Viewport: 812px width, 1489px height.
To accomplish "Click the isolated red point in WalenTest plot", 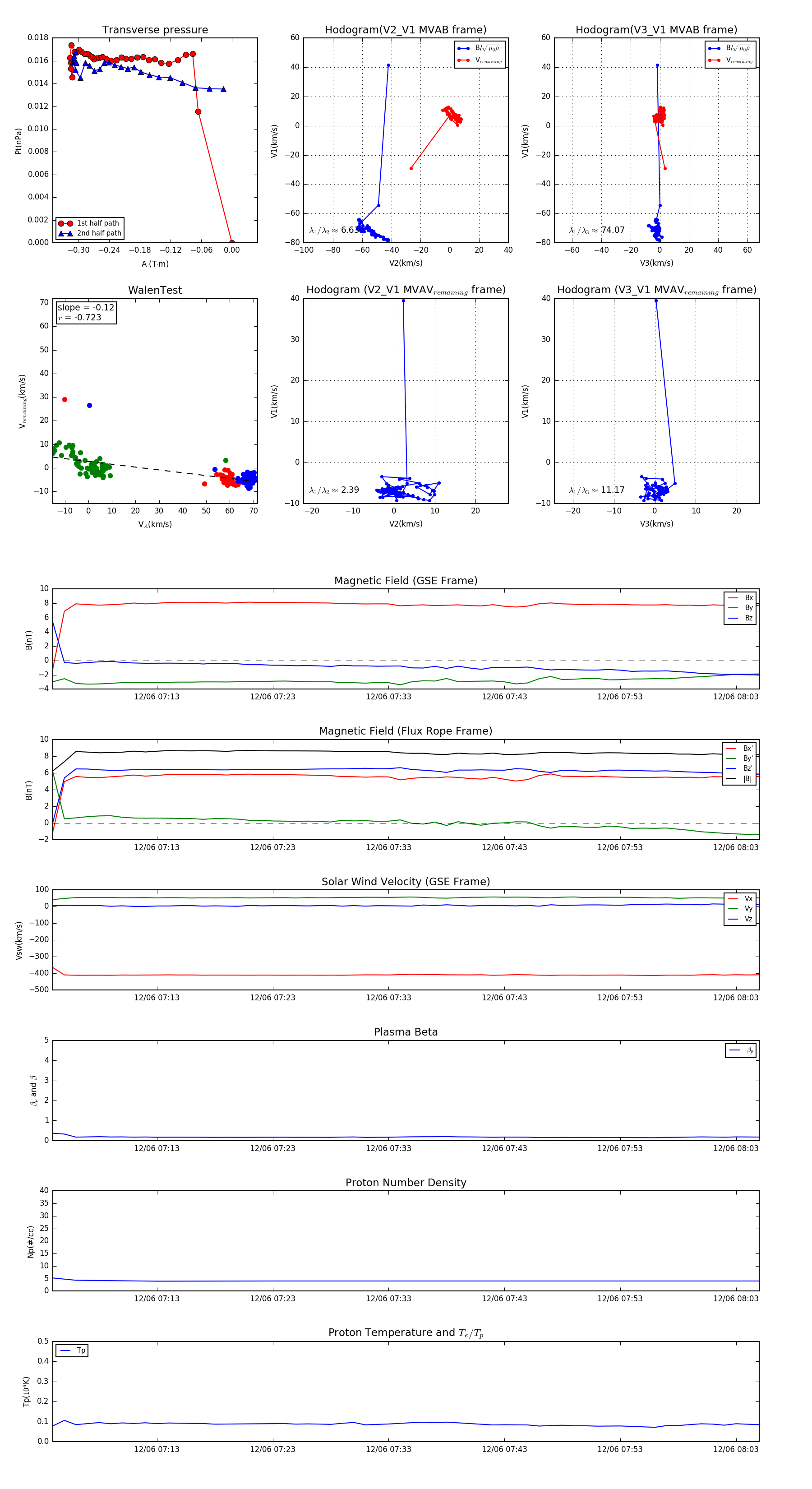I will tap(65, 399).
